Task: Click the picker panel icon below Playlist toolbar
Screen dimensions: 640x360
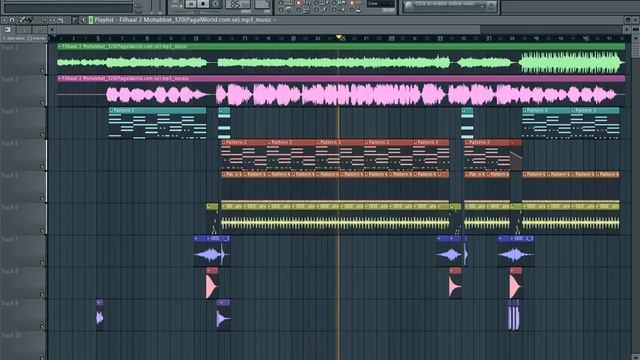Action: pyautogui.click(x=8, y=29)
